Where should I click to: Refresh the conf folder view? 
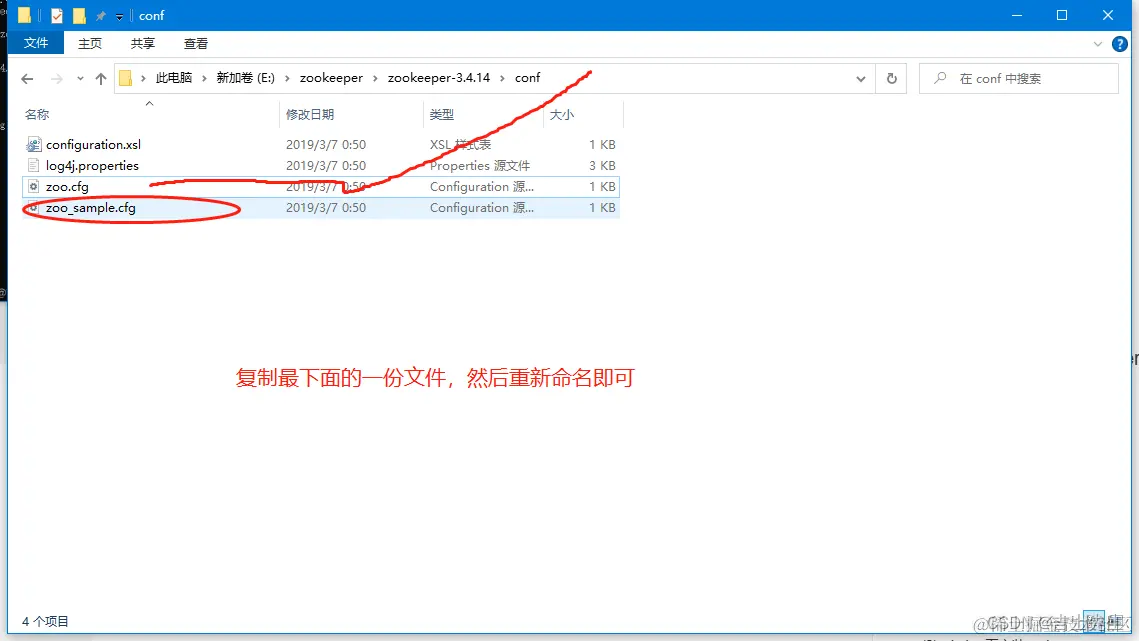(x=891, y=78)
